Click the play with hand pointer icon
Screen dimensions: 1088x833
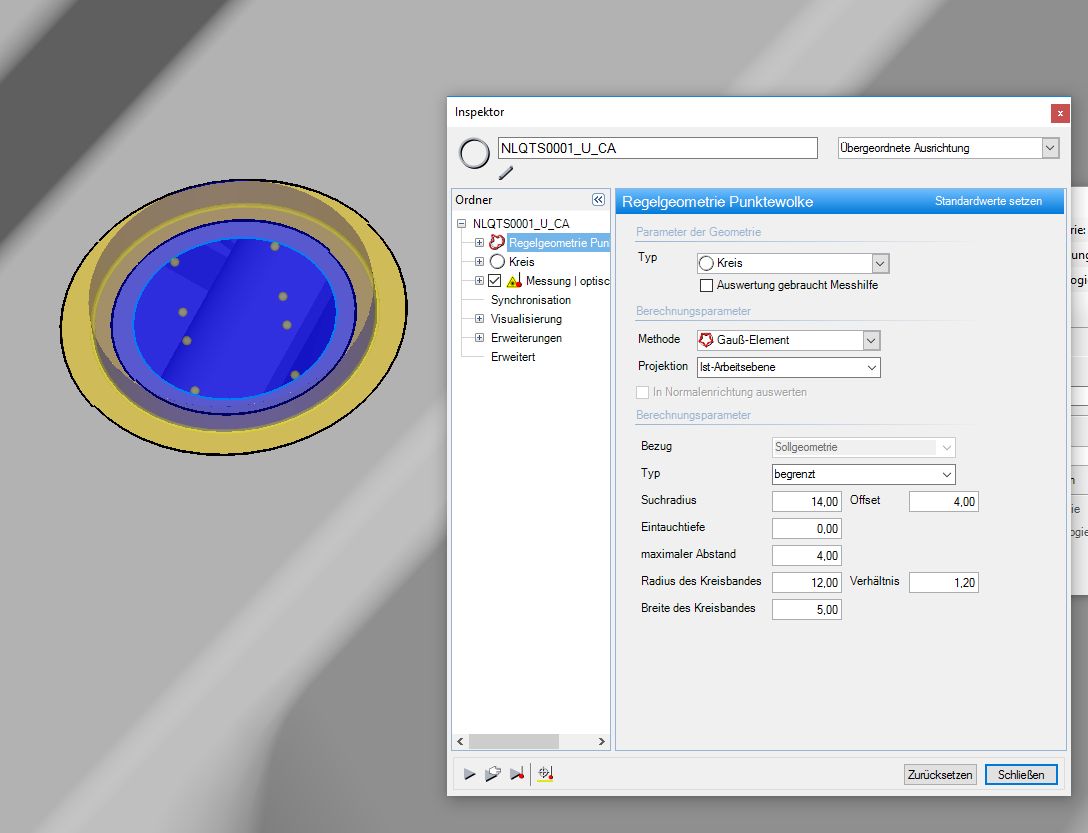493,774
